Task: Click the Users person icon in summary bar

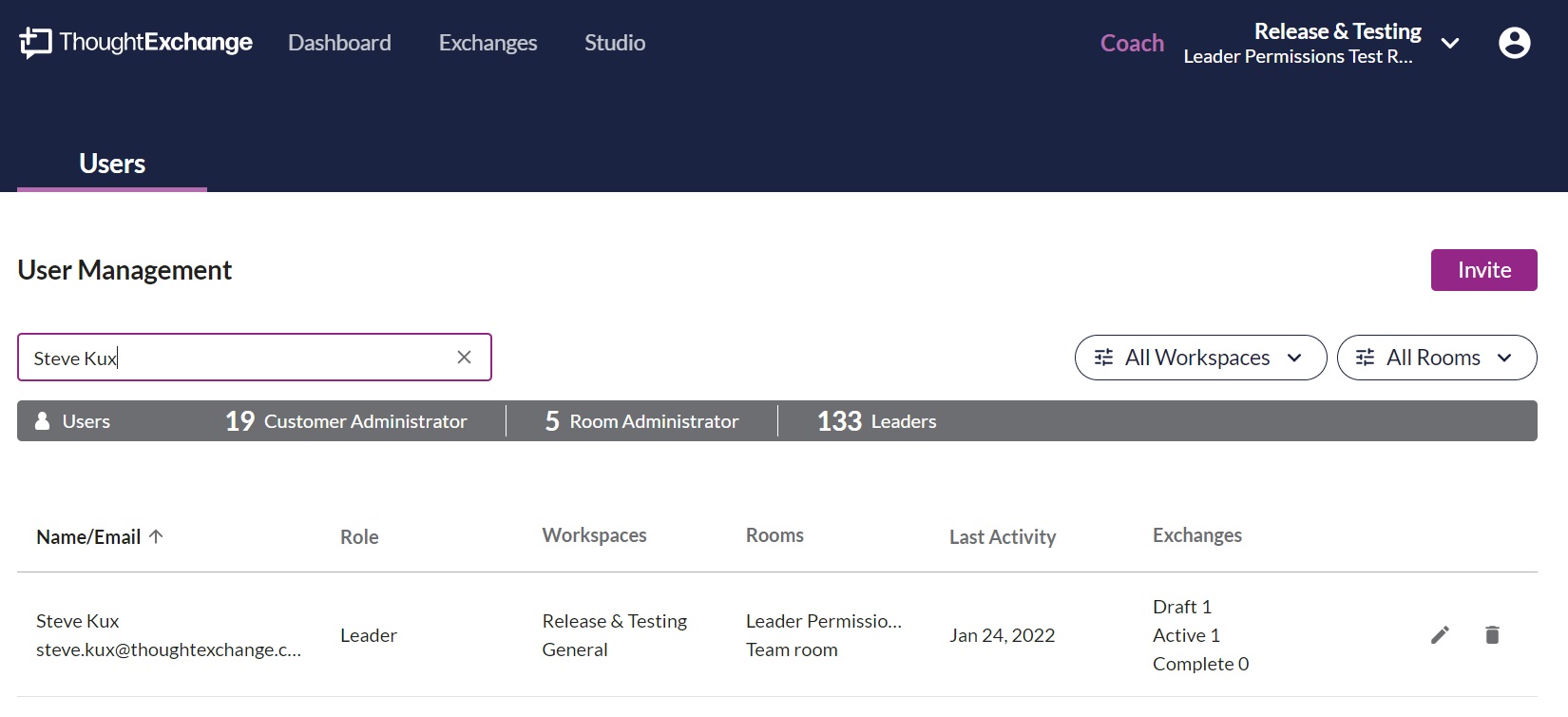Action: (42, 420)
